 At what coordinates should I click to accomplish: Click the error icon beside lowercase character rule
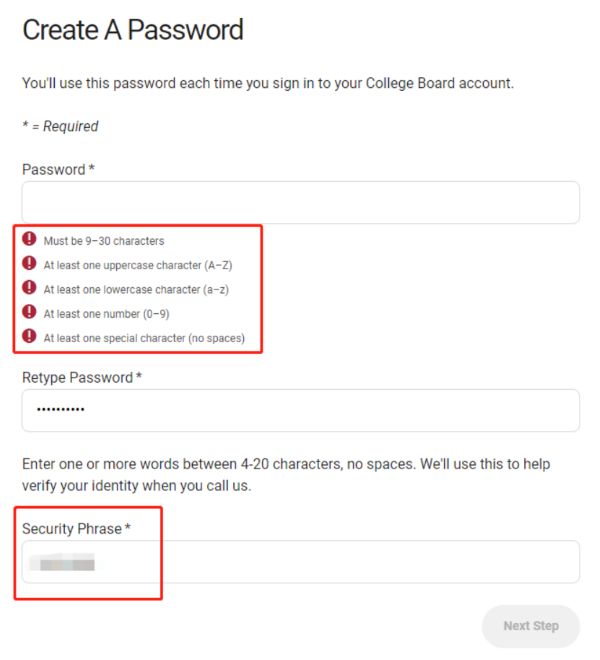[x=29, y=288]
